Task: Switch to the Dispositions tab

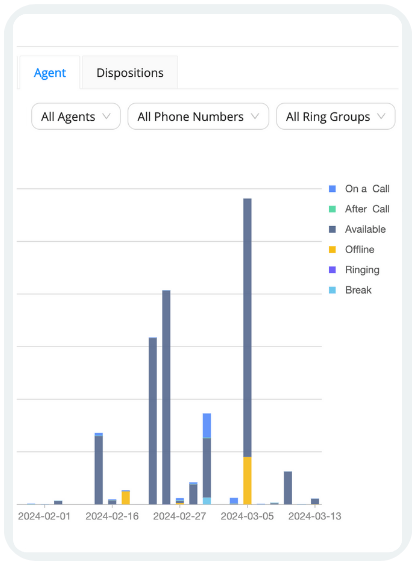Action: pos(130,73)
